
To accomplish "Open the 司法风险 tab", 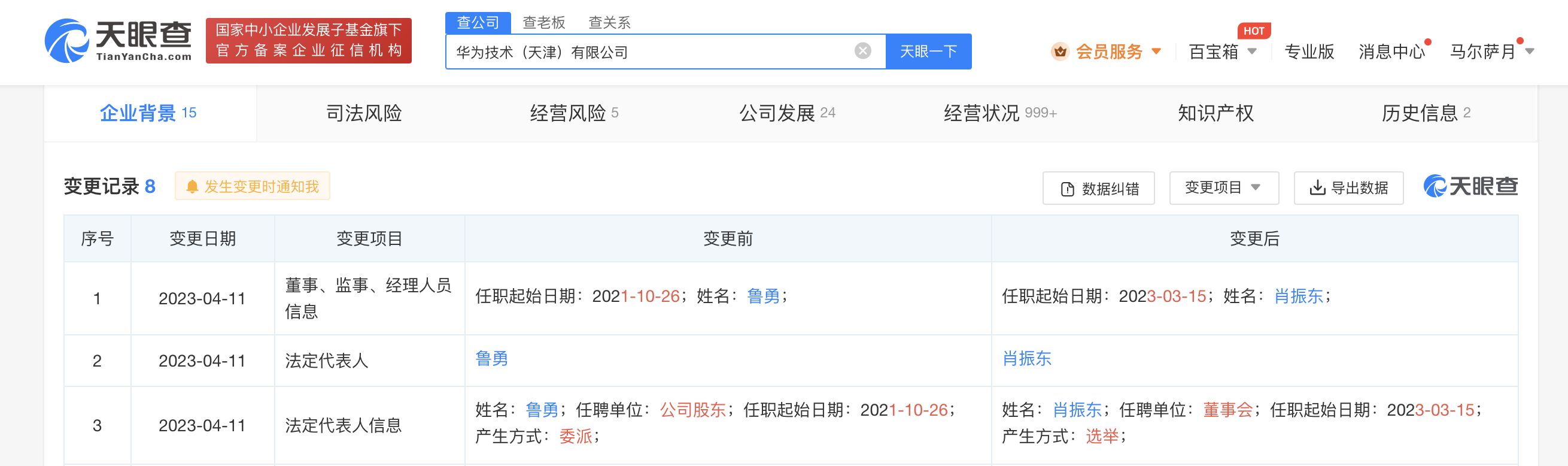I will point(363,113).
